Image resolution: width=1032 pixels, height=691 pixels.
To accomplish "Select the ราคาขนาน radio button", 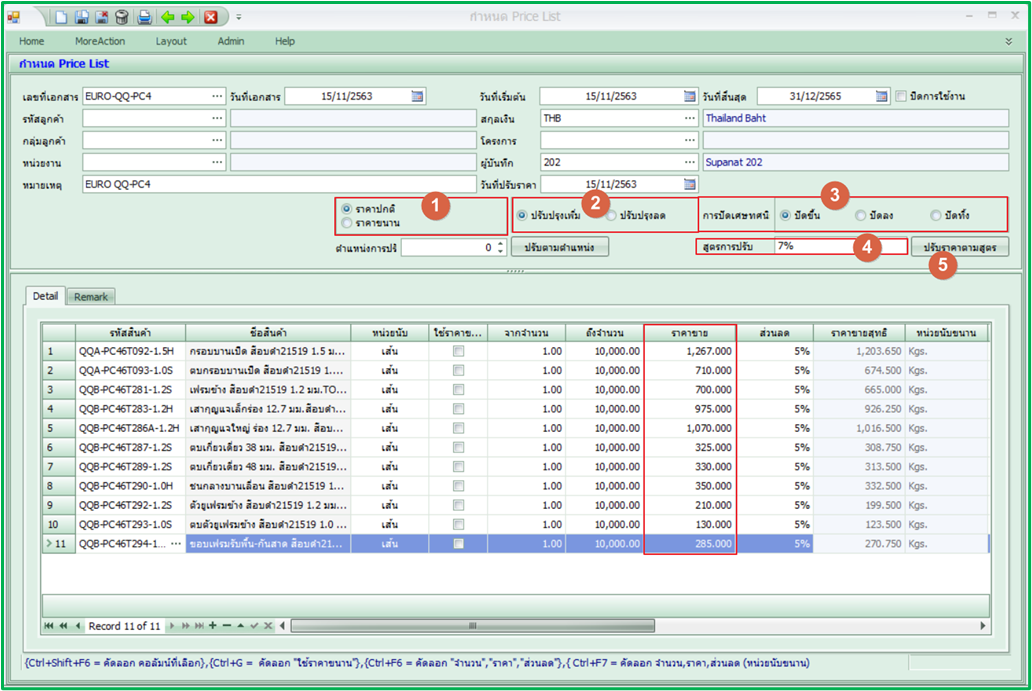I will coord(347,223).
